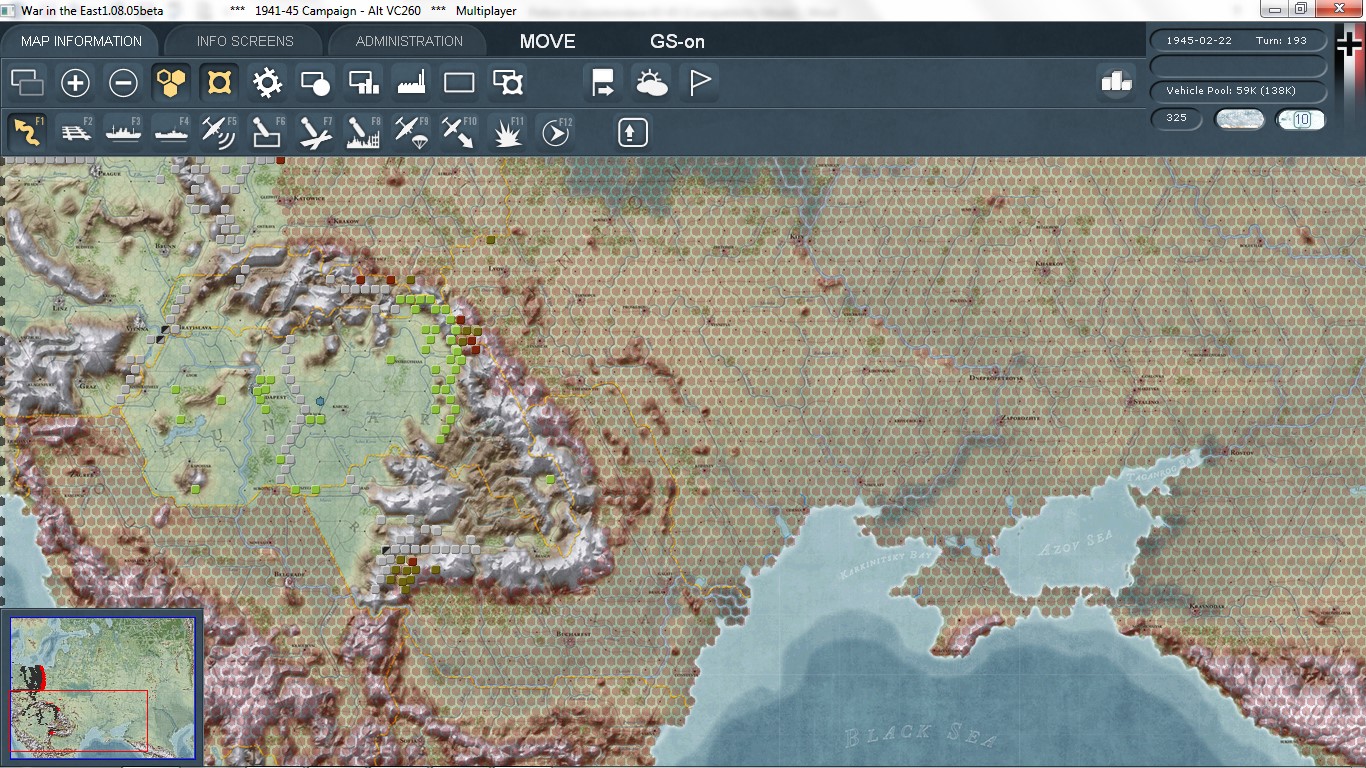Click the BLACK SEA label on map

coord(921,736)
